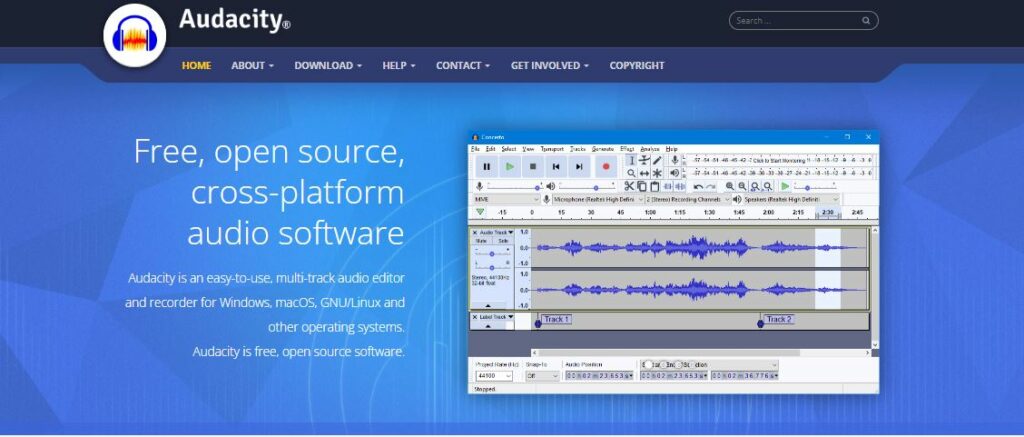This screenshot has height=437, width=1024.
Task: Open the Edit menu in Audacity
Action: click(x=490, y=149)
